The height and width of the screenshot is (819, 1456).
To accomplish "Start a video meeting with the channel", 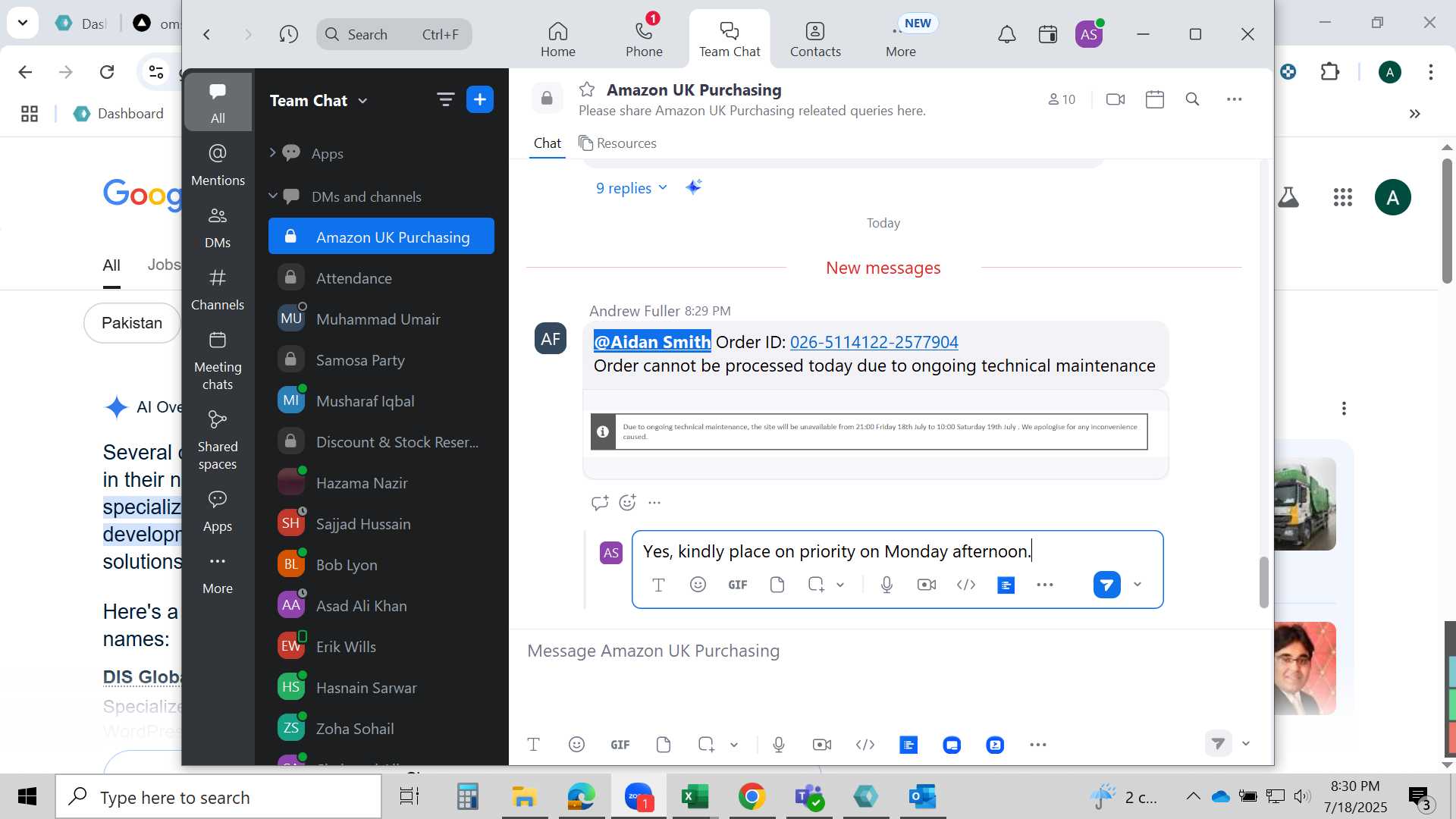I will click(1116, 99).
